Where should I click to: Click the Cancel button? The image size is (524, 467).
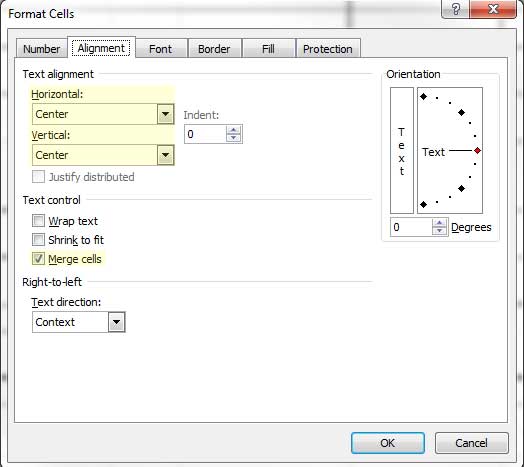472,443
